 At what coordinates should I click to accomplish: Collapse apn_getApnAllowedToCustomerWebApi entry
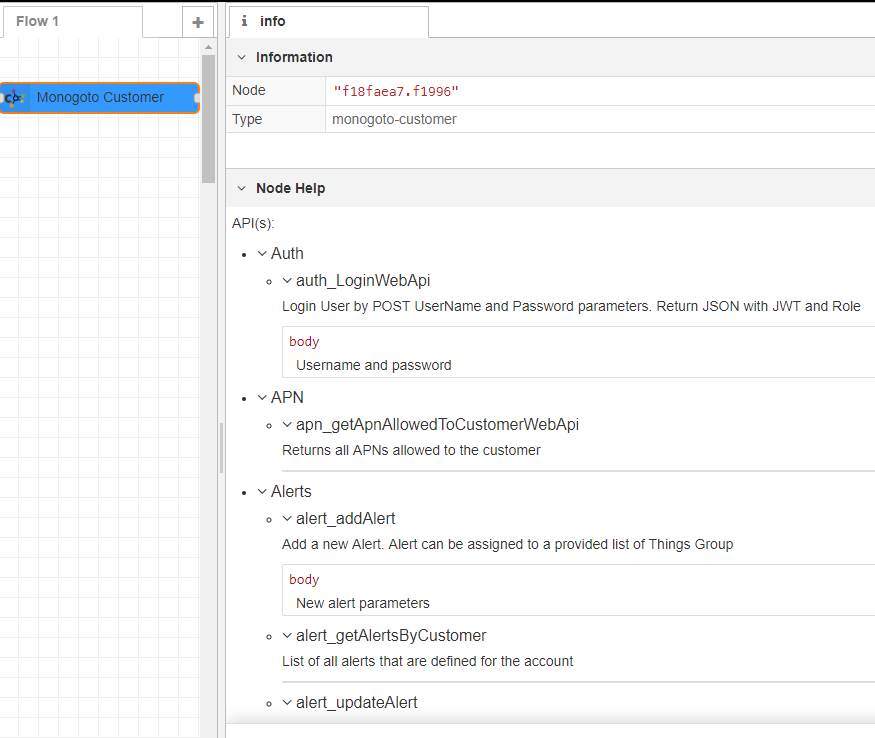[x=287, y=425]
